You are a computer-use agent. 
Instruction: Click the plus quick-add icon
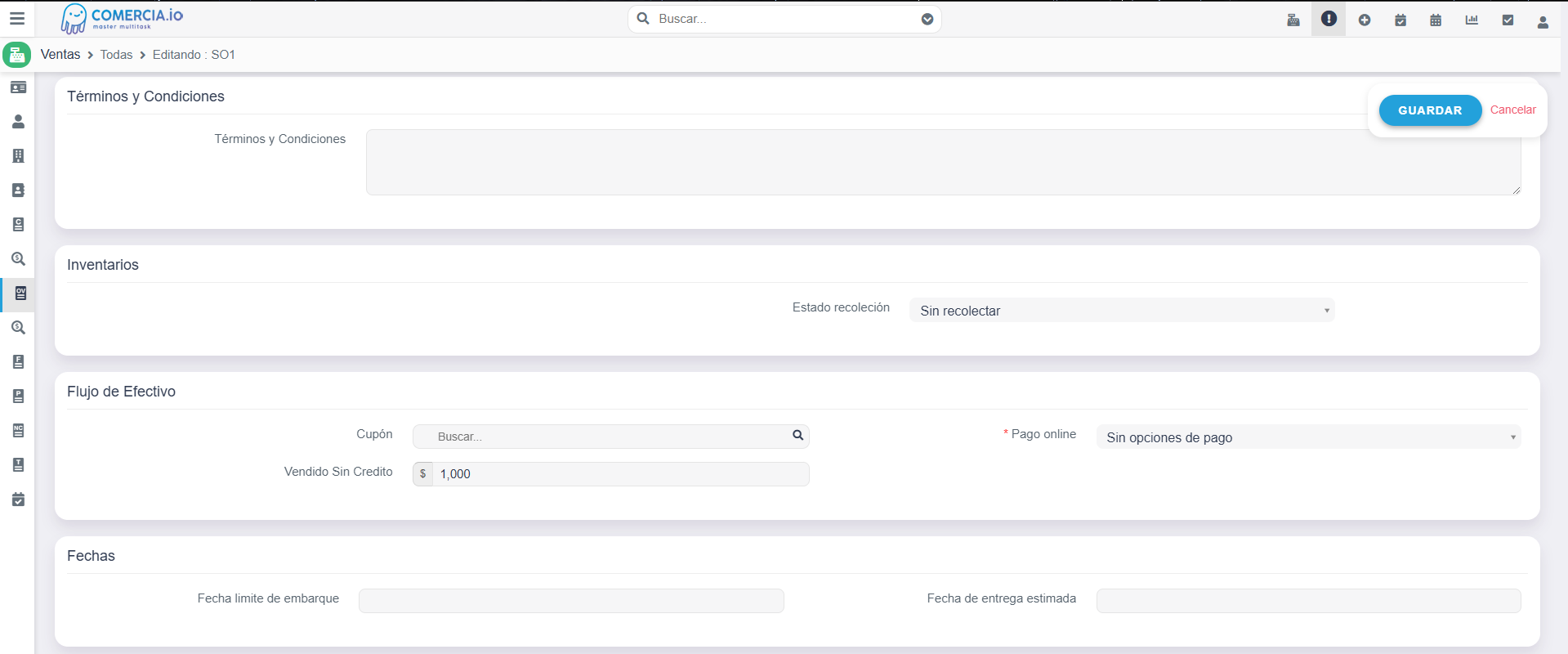pyautogui.click(x=1365, y=20)
